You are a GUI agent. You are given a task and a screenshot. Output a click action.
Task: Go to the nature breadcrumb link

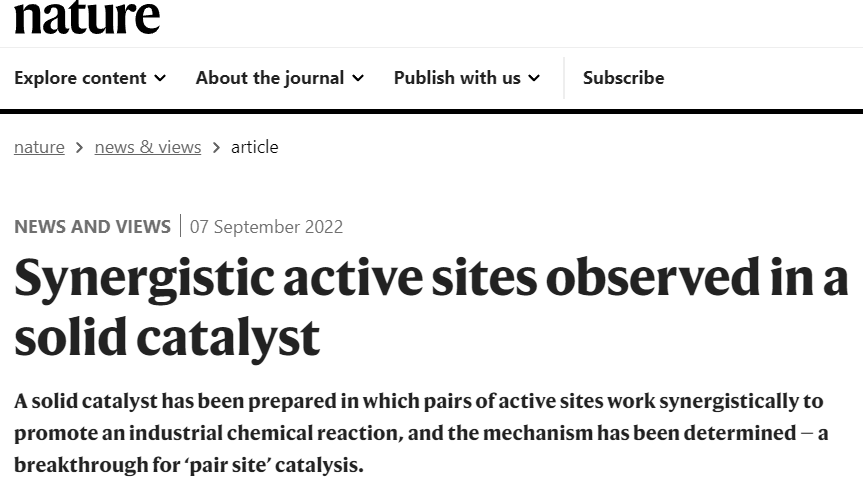coord(39,147)
